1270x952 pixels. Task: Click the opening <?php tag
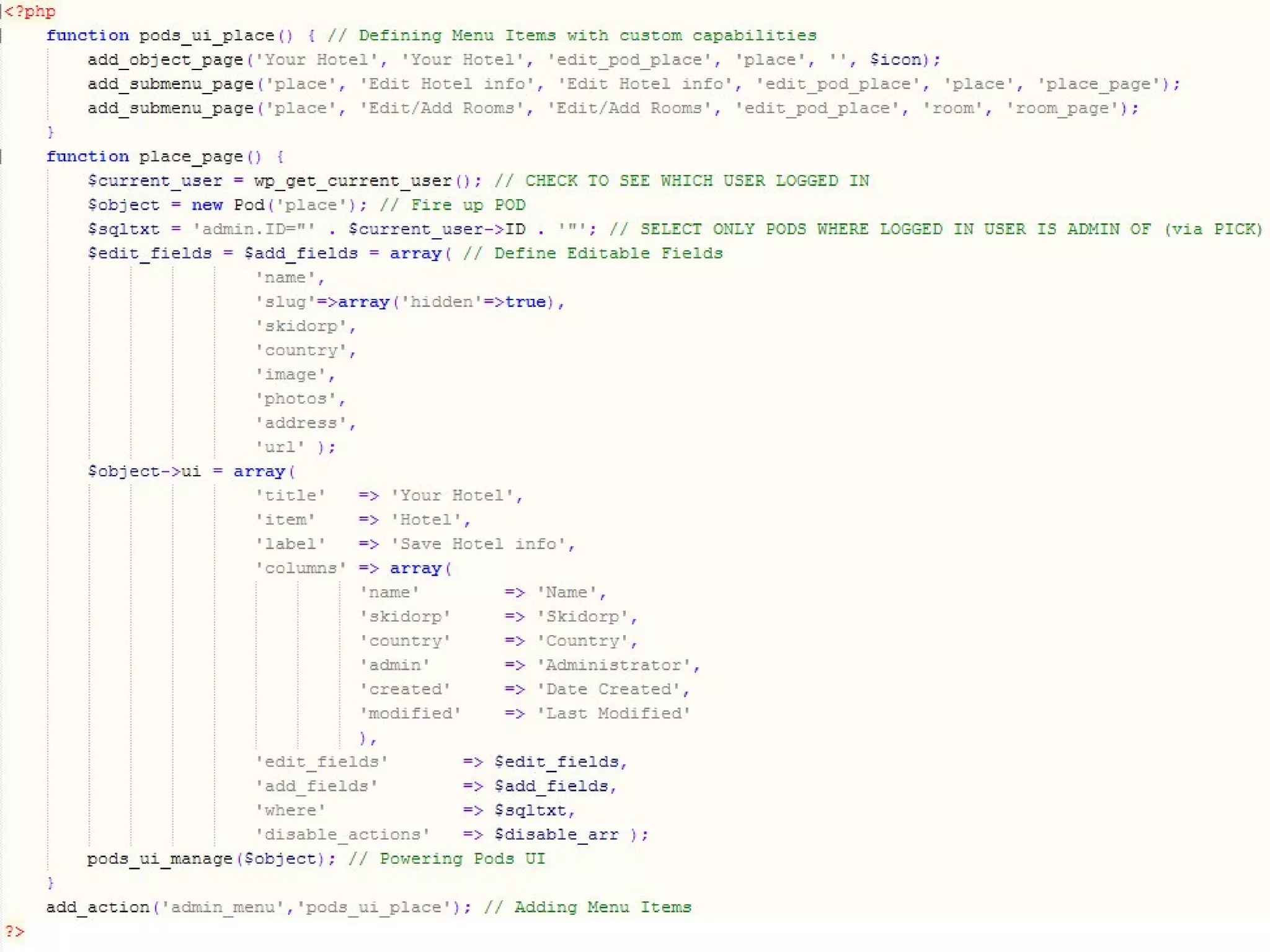(x=30, y=11)
